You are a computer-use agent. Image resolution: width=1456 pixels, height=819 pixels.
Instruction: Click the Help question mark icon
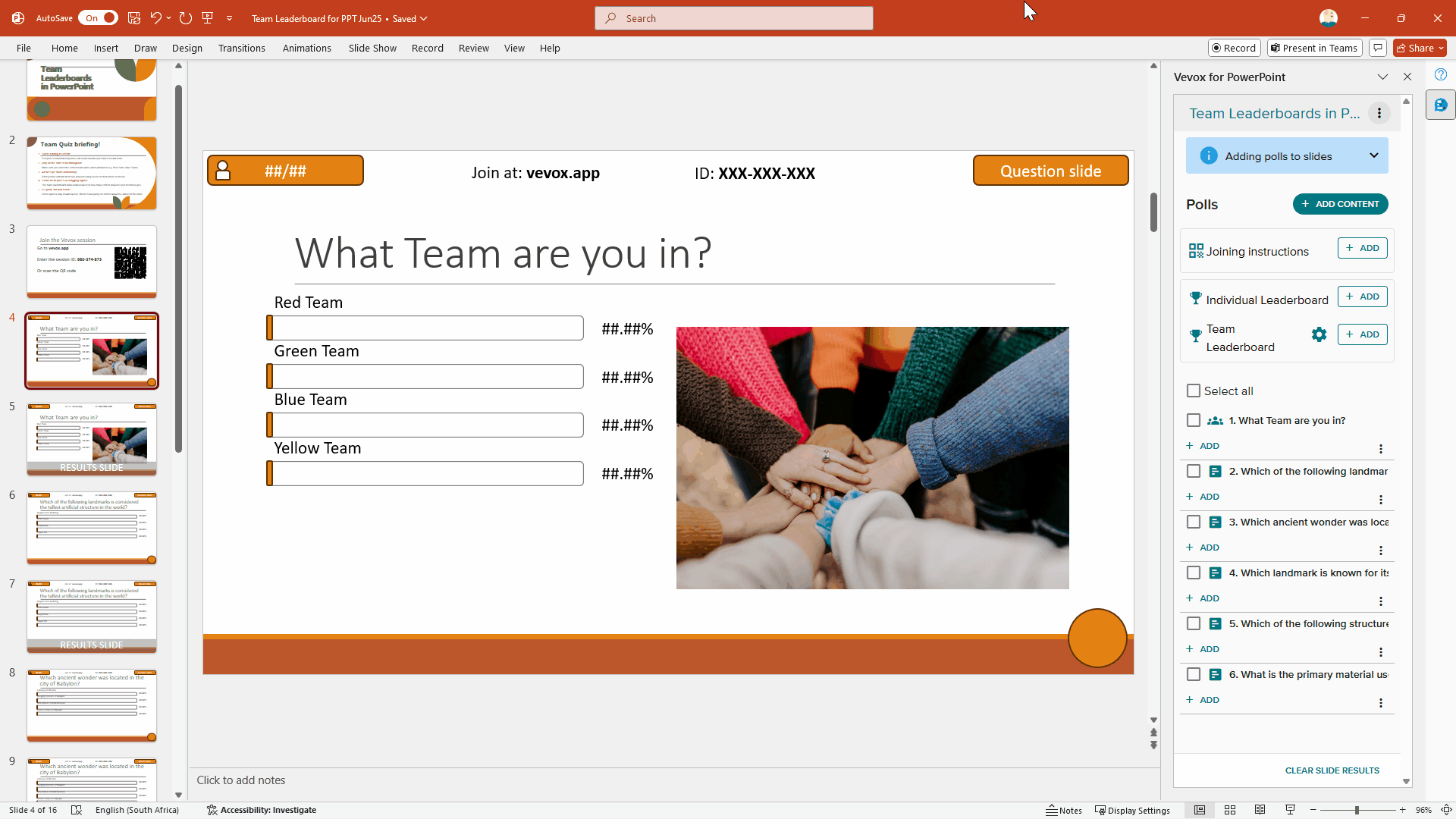pos(1441,74)
